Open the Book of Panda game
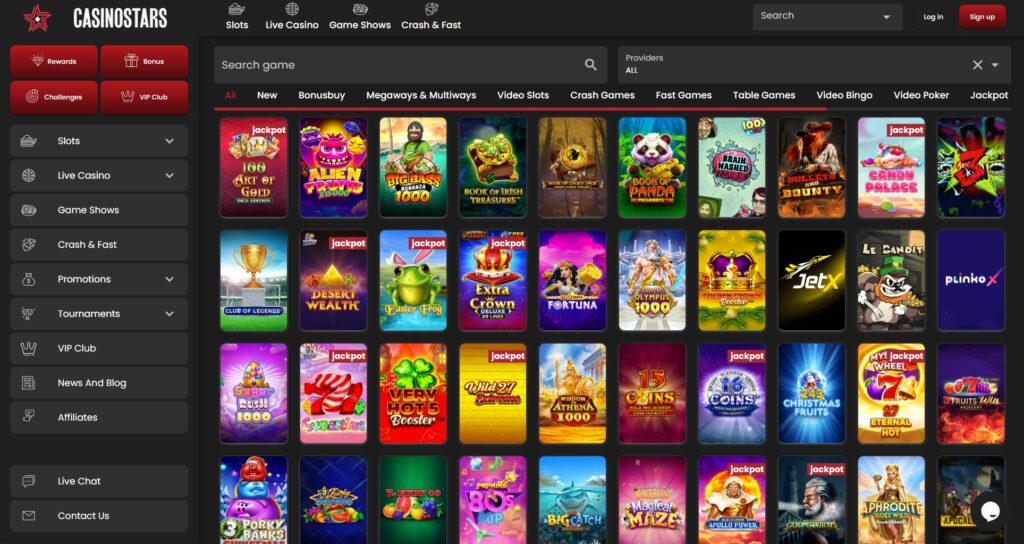Viewport: 1024px width, 544px height. tap(652, 167)
